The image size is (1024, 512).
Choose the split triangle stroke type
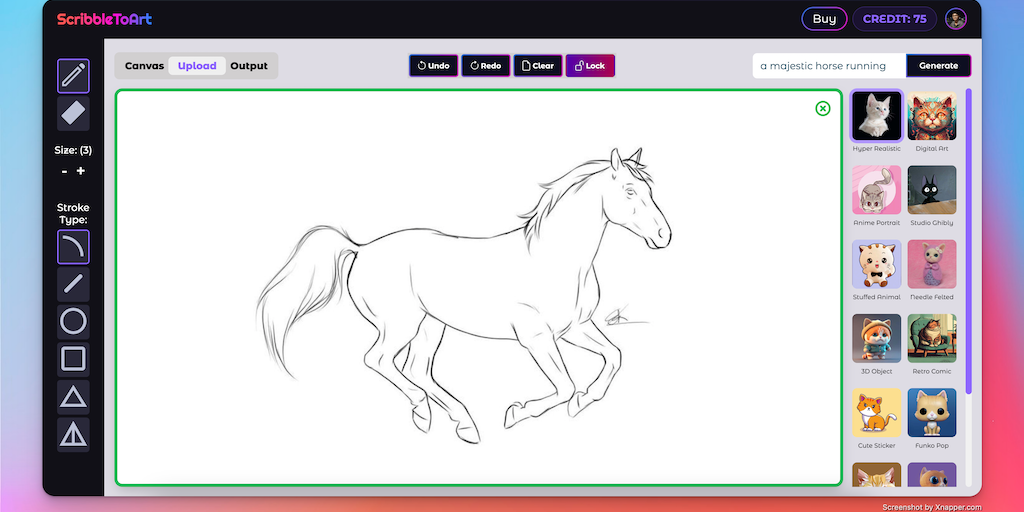[73, 434]
